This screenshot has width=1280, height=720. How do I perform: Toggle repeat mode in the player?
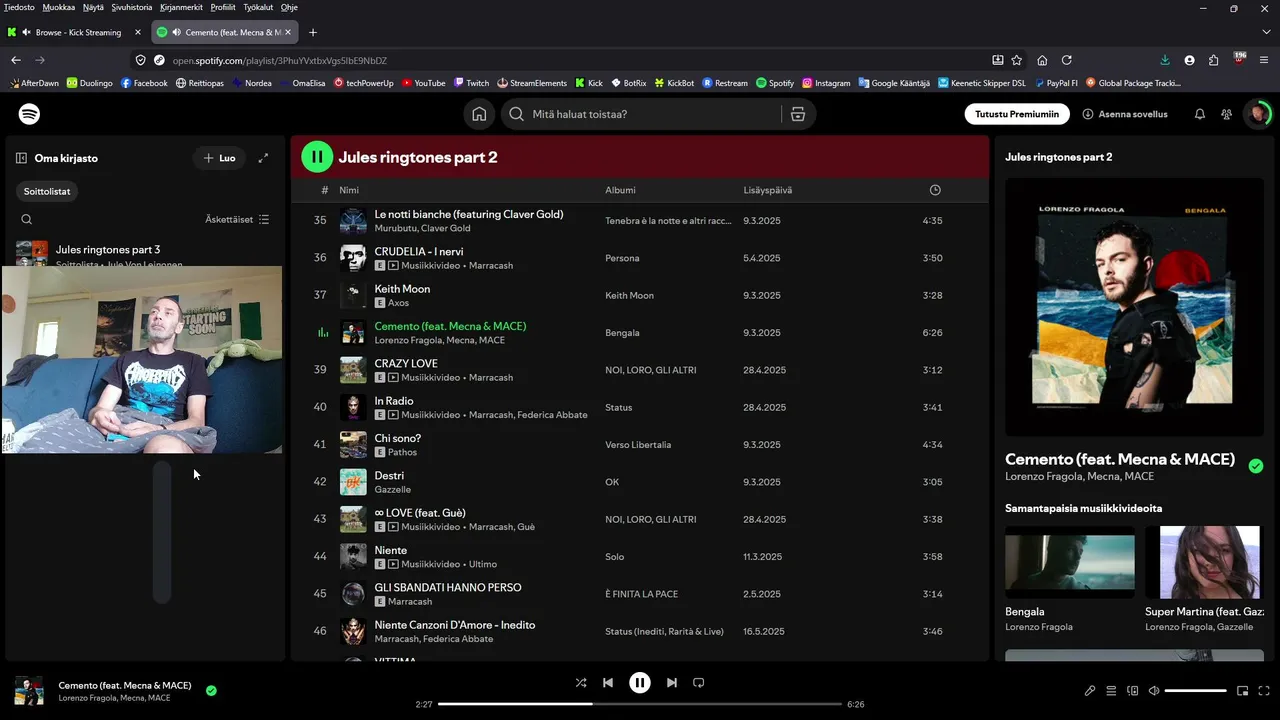tap(699, 683)
